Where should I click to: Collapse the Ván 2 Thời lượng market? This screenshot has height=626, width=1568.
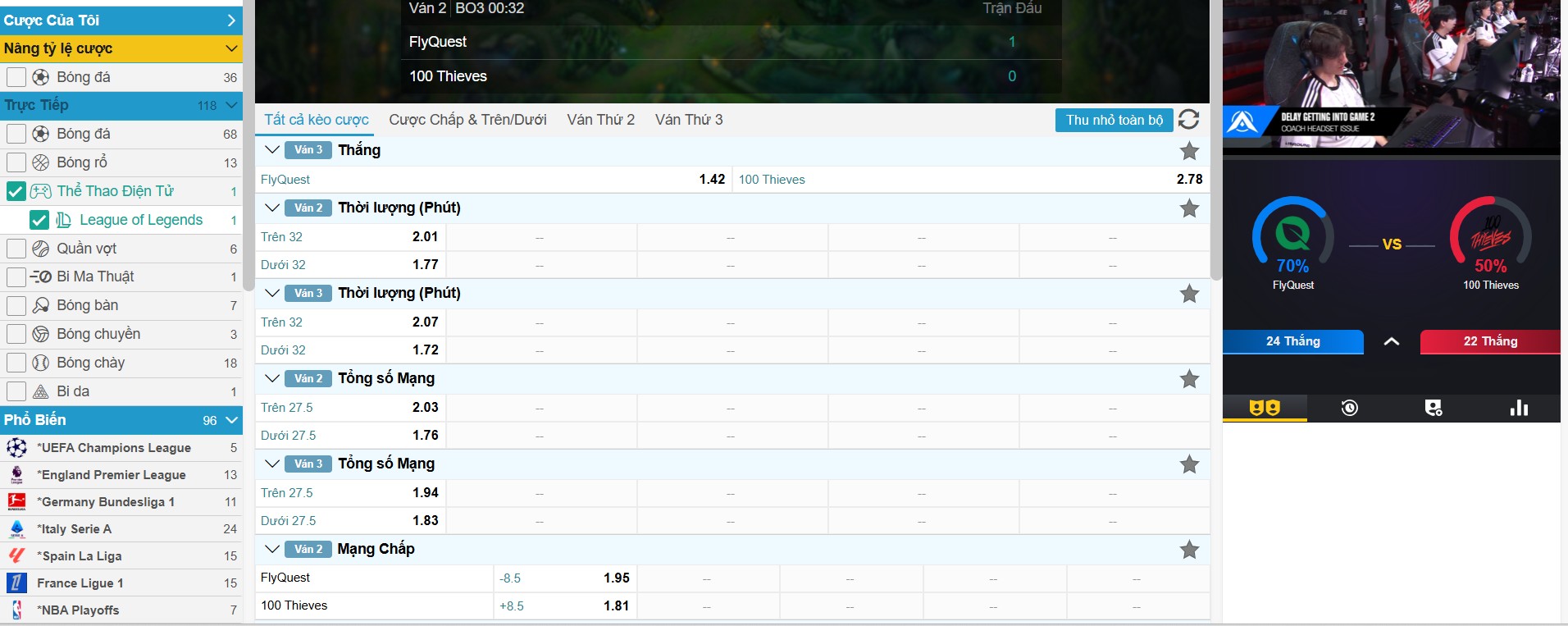click(x=272, y=208)
